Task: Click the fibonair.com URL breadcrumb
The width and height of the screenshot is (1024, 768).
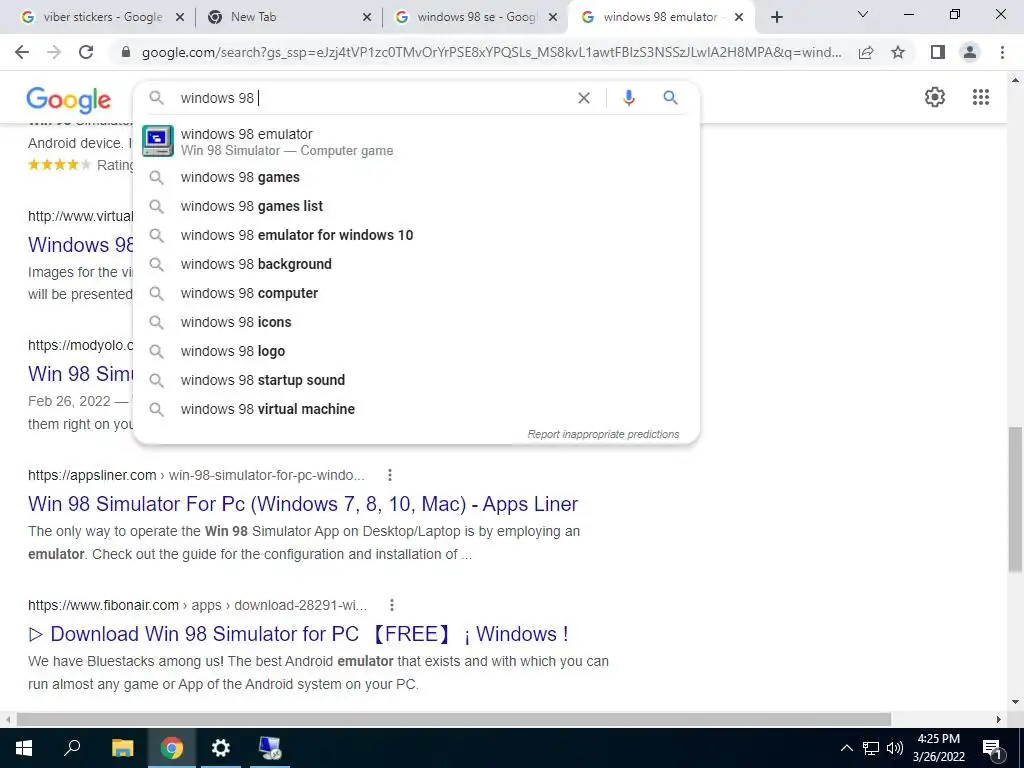Action: click(197, 605)
